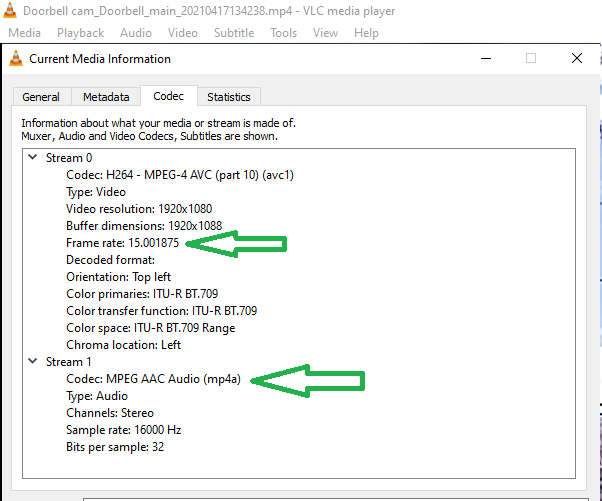Switch to the Statistics tab
The image size is (602, 501).
coord(229,97)
